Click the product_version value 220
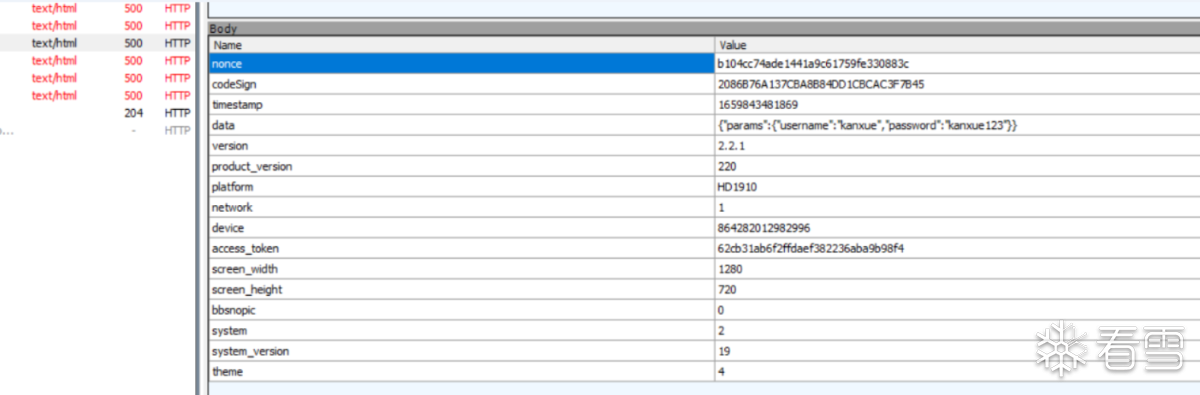The image size is (1200, 395). (727, 166)
